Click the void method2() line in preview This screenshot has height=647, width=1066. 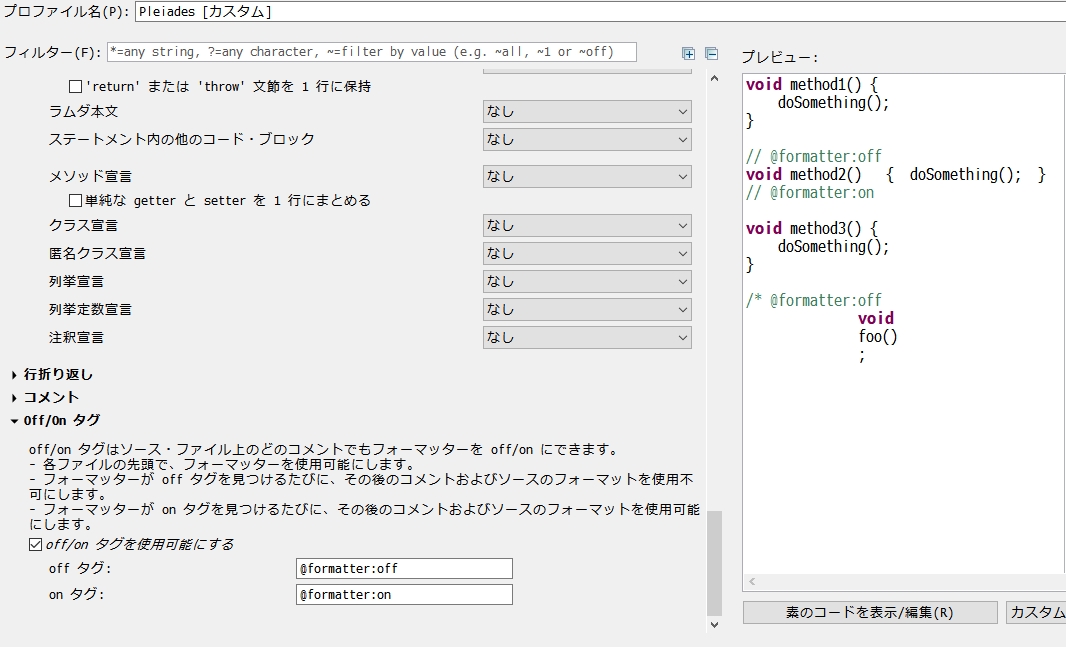(x=895, y=175)
